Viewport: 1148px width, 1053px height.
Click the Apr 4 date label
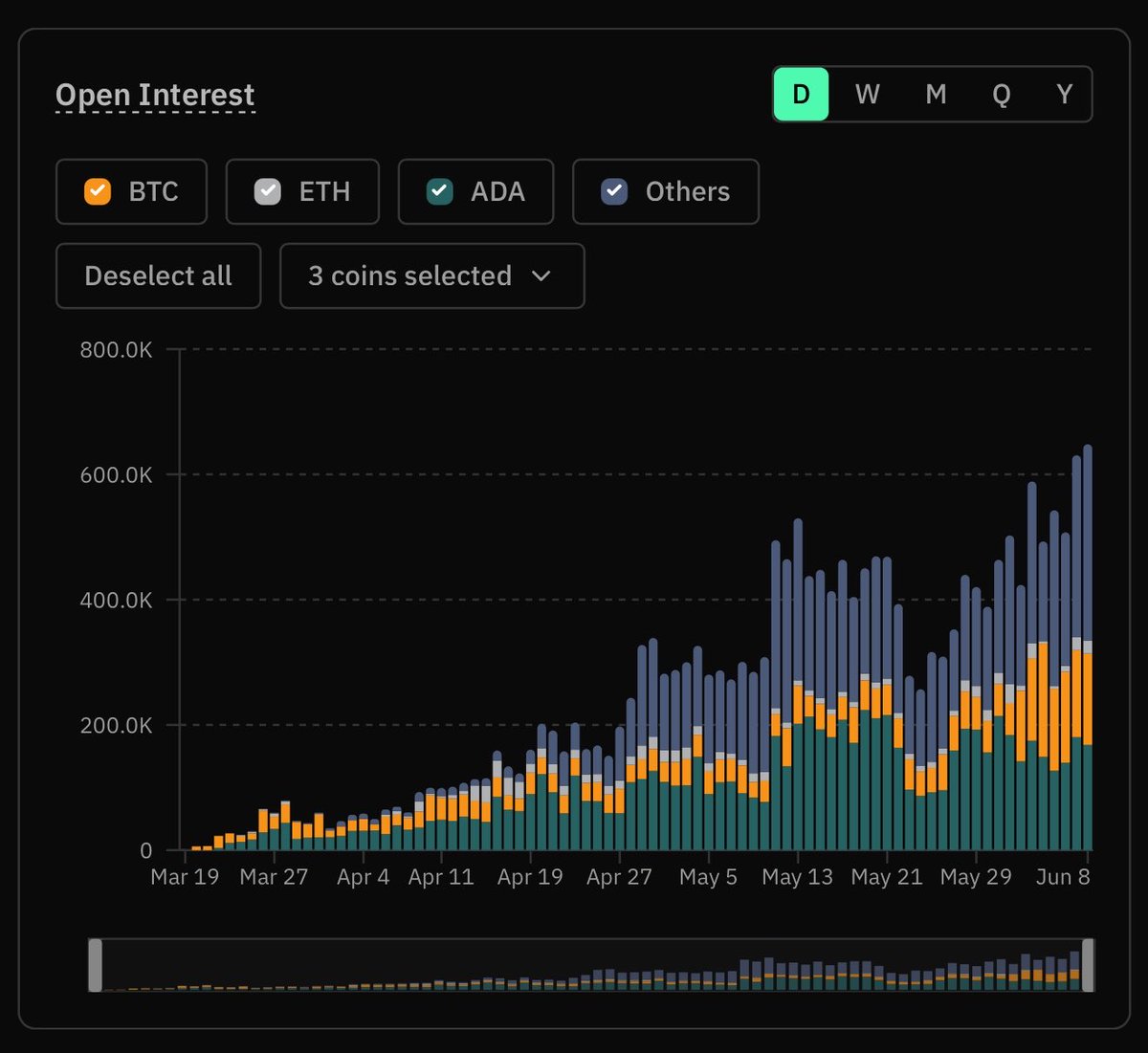point(364,877)
